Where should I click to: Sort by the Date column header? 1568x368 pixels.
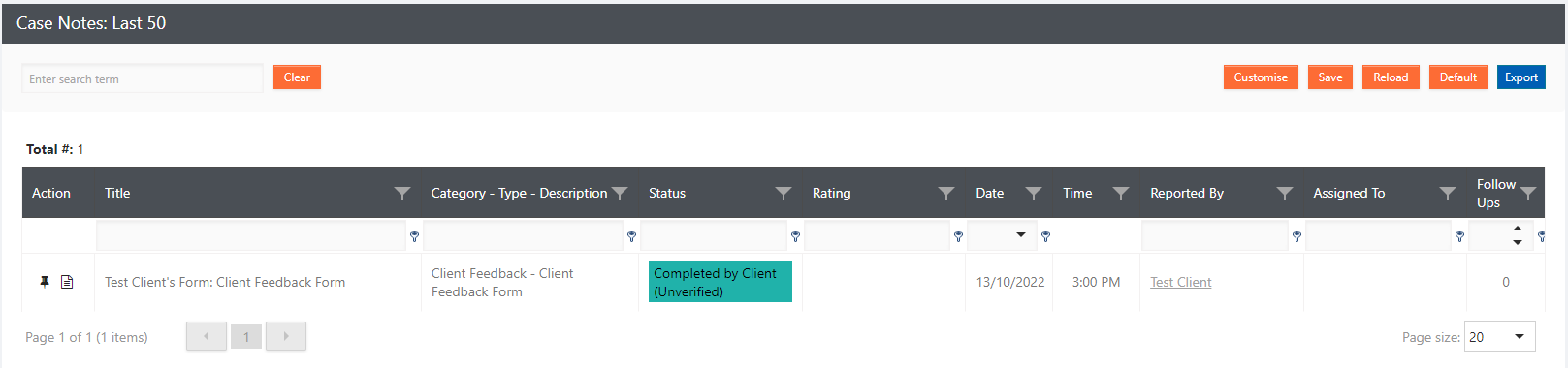990,193
